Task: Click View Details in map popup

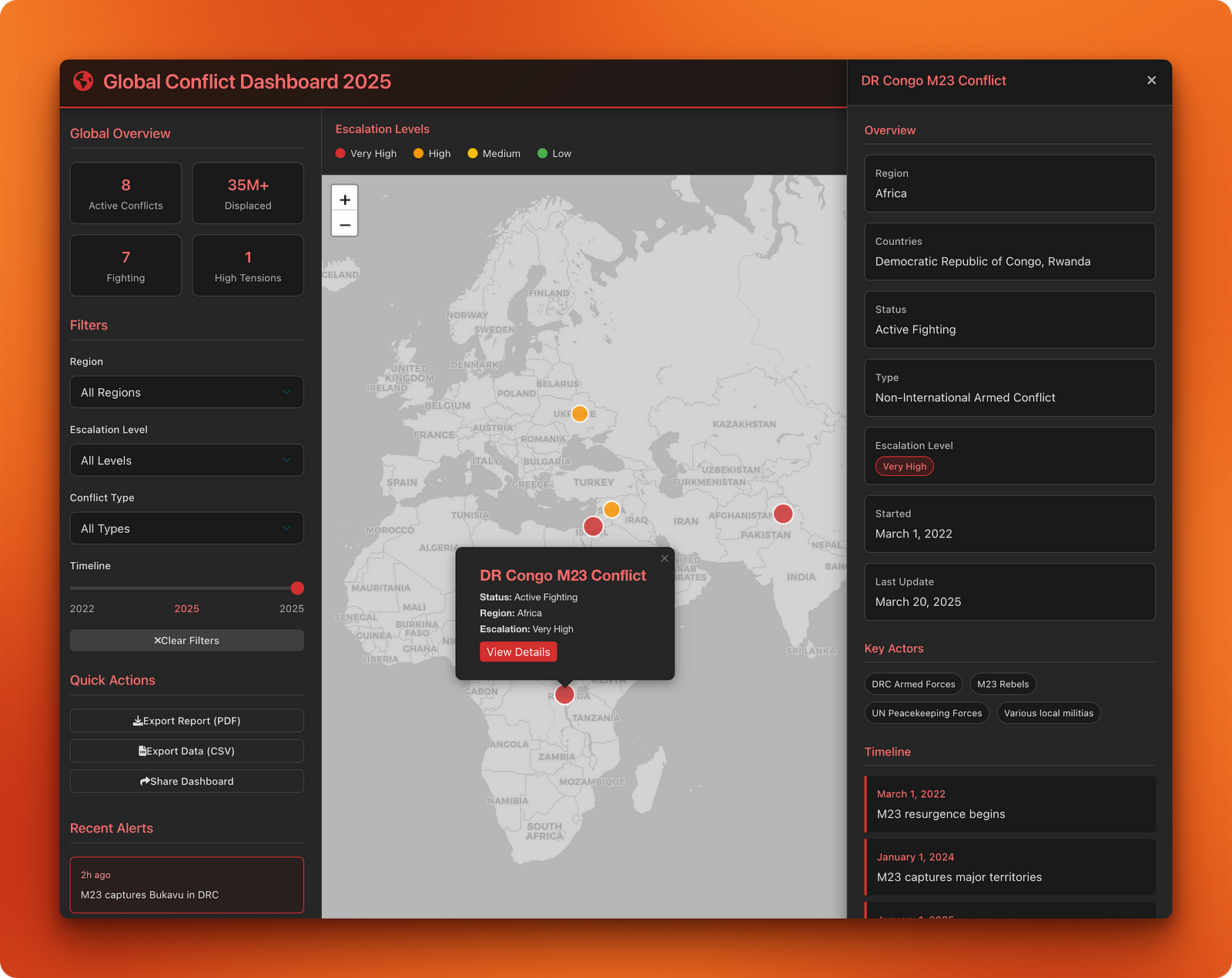Action: 518,651
